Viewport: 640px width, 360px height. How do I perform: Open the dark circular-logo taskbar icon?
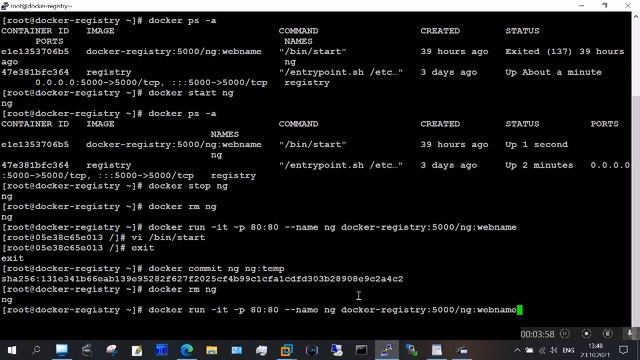(311, 350)
